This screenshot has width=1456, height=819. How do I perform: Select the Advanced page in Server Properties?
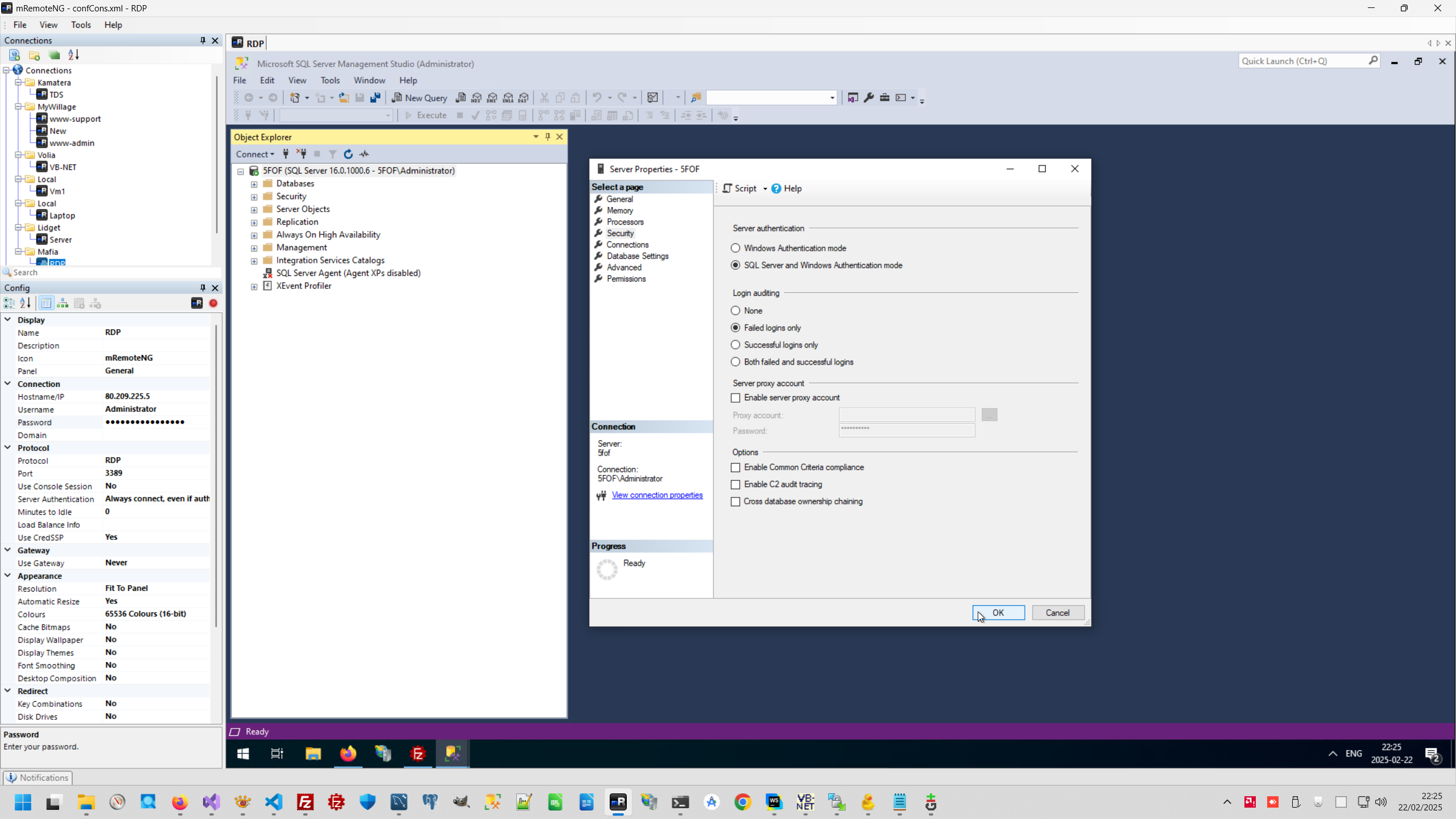pos(624,267)
